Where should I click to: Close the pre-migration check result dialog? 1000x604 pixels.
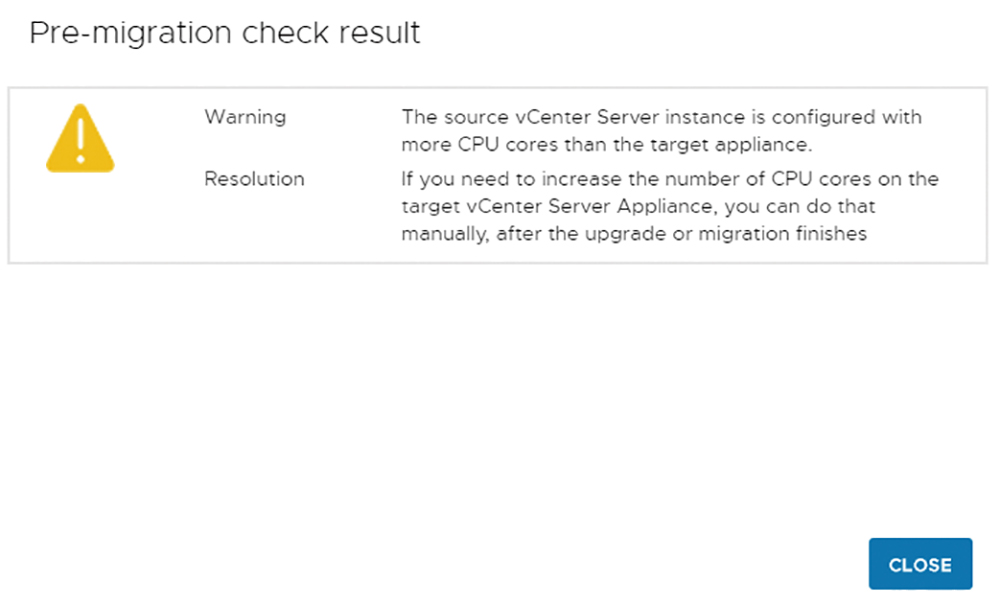920,564
